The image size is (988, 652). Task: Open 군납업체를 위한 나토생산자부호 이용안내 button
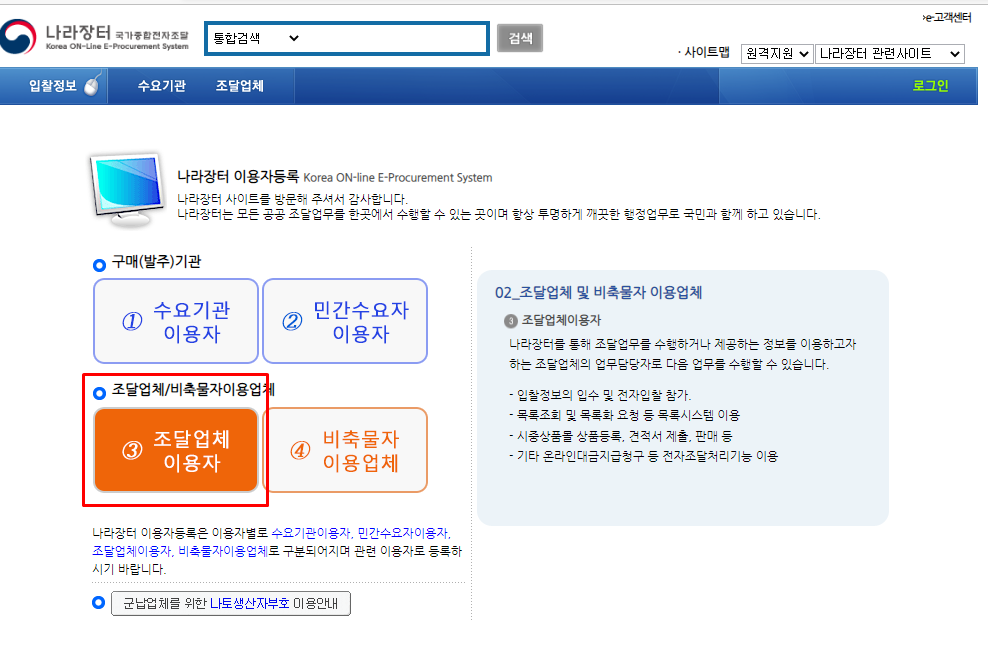click(231, 603)
